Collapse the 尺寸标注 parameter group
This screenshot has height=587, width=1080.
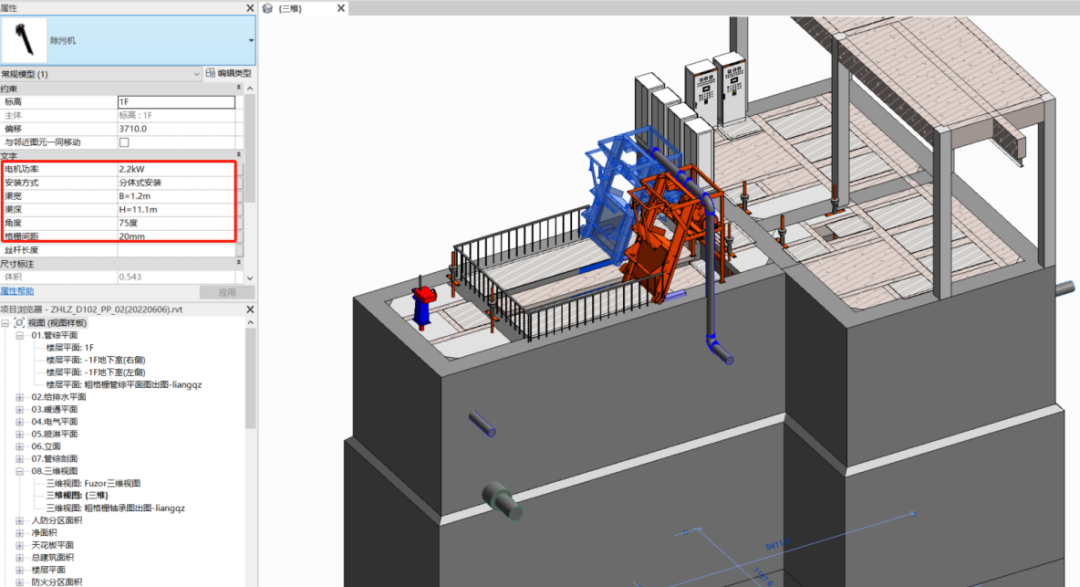(x=240, y=263)
